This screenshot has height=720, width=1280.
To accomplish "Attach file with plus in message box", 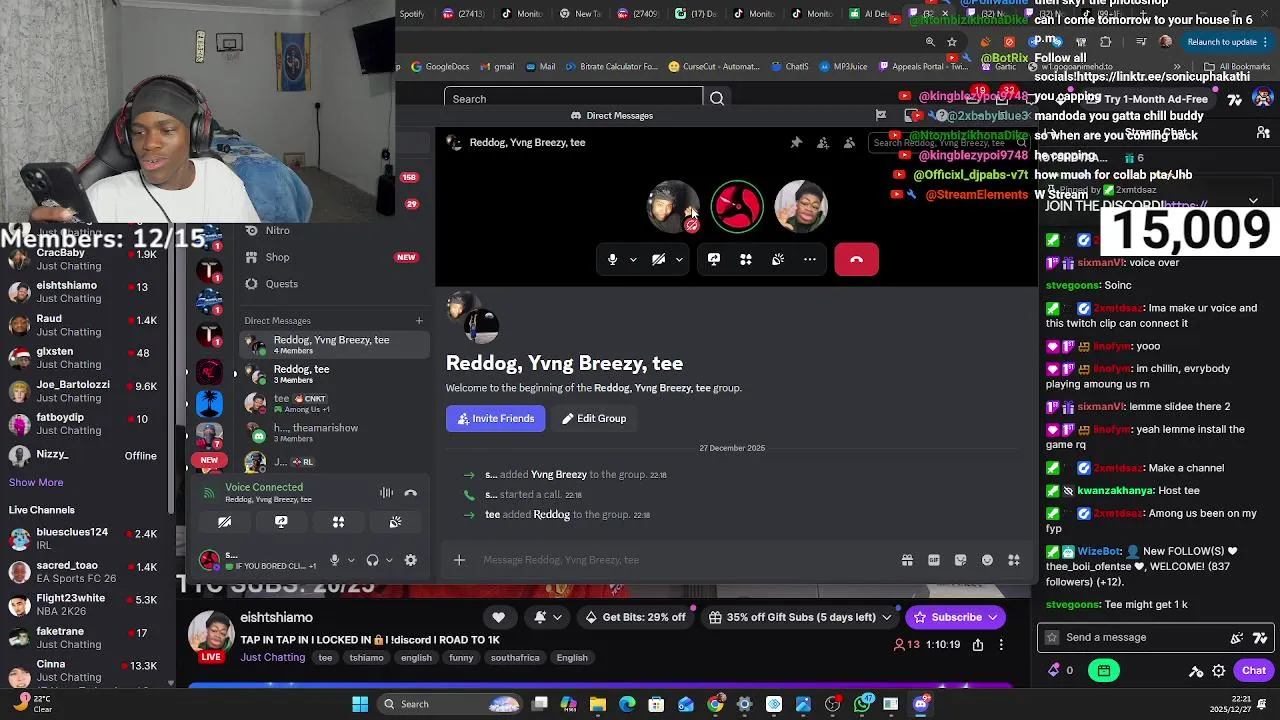I will pyautogui.click(x=459, y=560).
